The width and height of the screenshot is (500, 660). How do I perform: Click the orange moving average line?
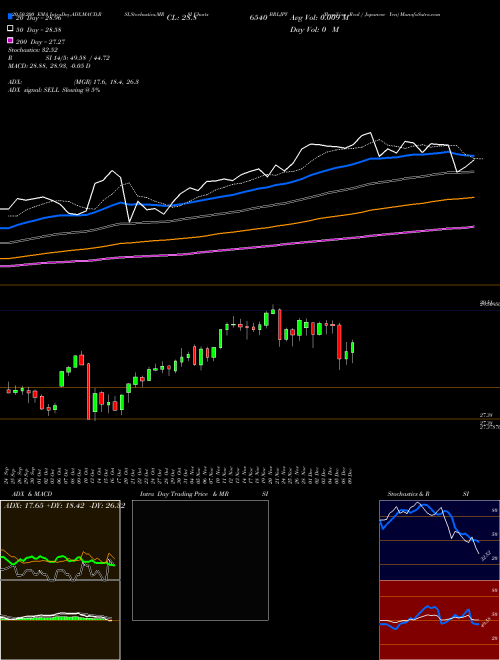click(x=237, y=232)
